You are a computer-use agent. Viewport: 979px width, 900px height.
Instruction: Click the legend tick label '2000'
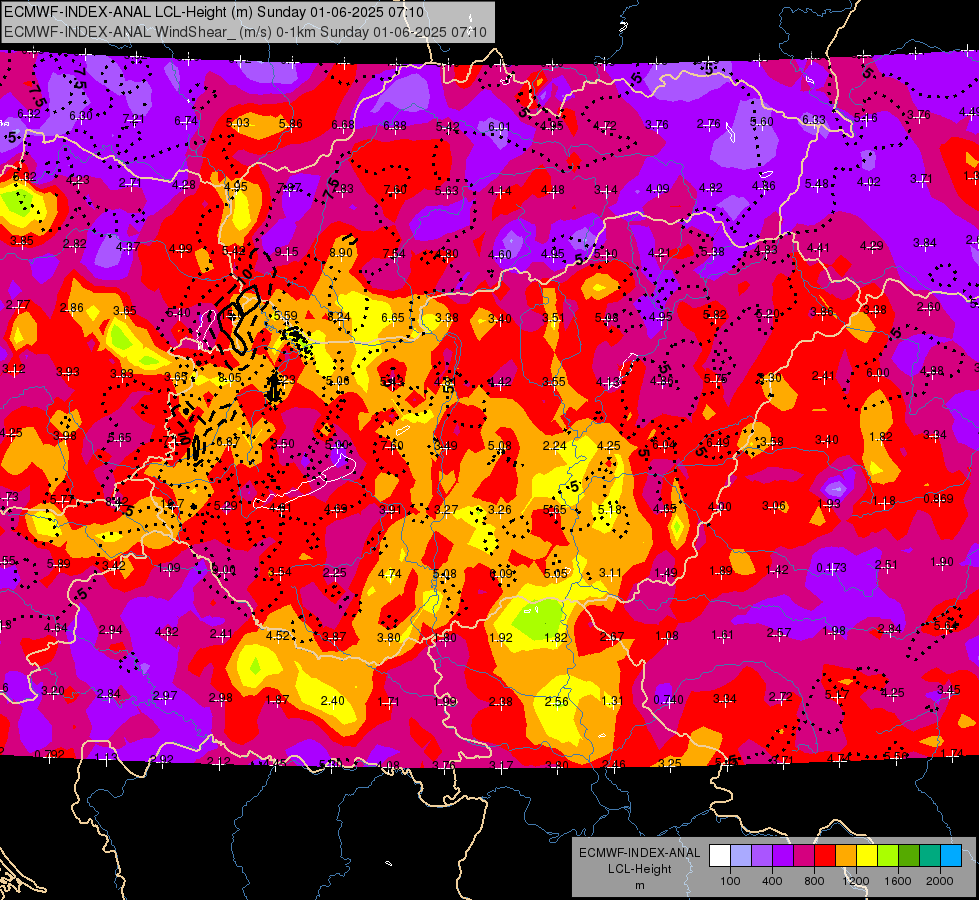pos(940,881)
